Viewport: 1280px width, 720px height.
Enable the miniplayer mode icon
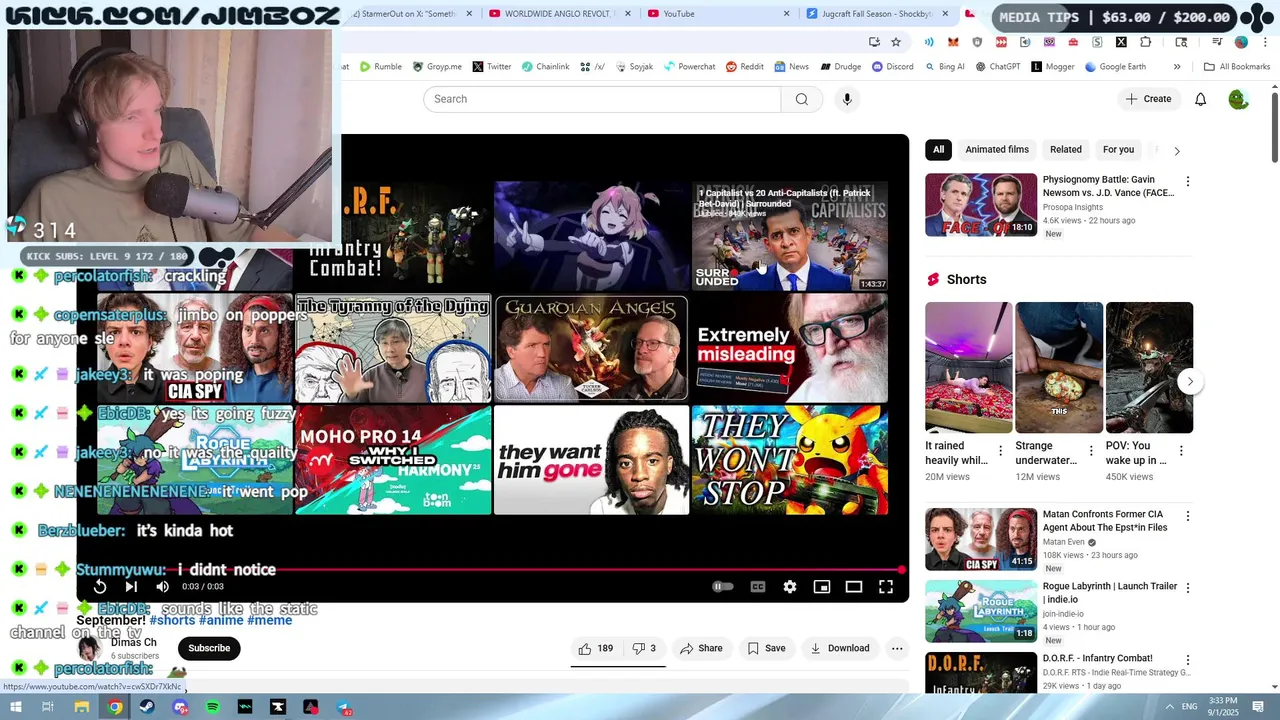coord(822,587)
